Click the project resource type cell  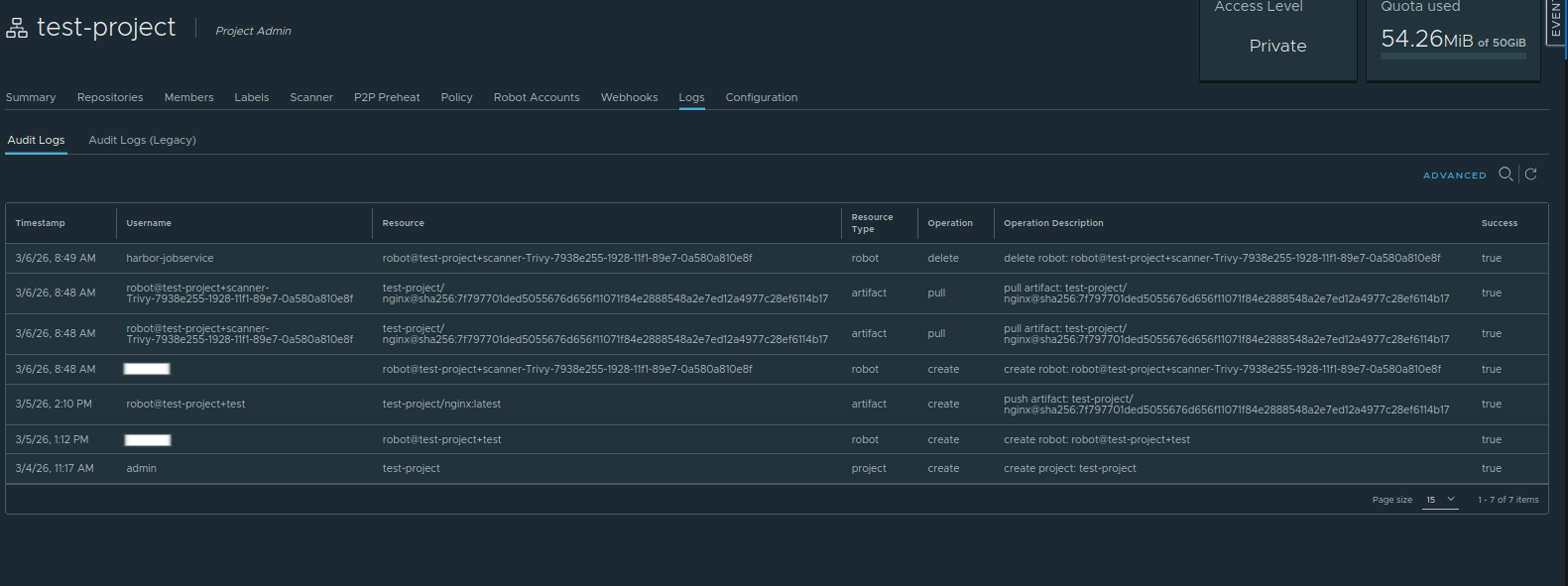click(869, 468)
